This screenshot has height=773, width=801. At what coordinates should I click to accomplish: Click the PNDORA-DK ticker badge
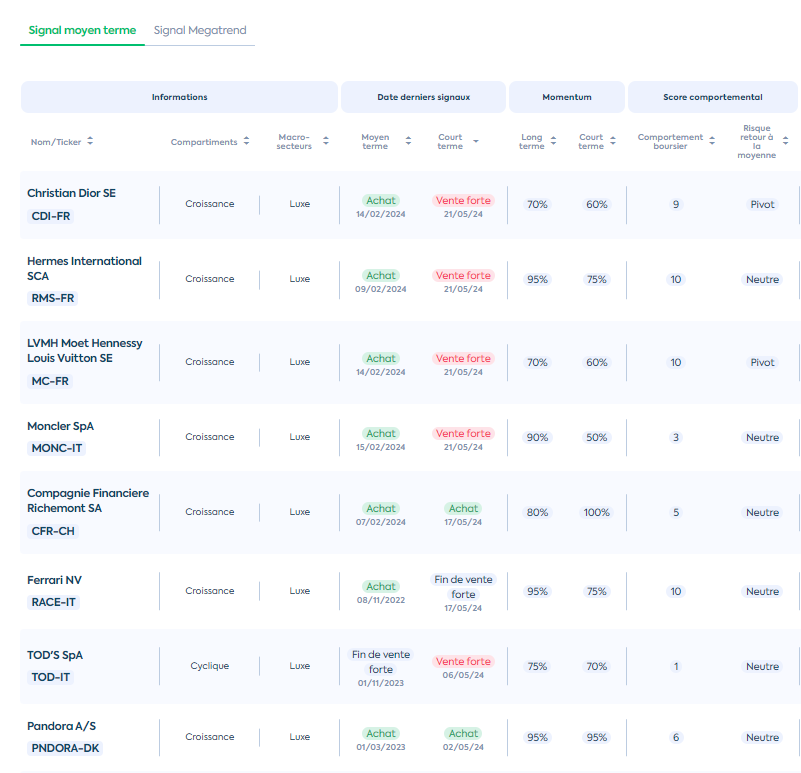coord(65,748)
